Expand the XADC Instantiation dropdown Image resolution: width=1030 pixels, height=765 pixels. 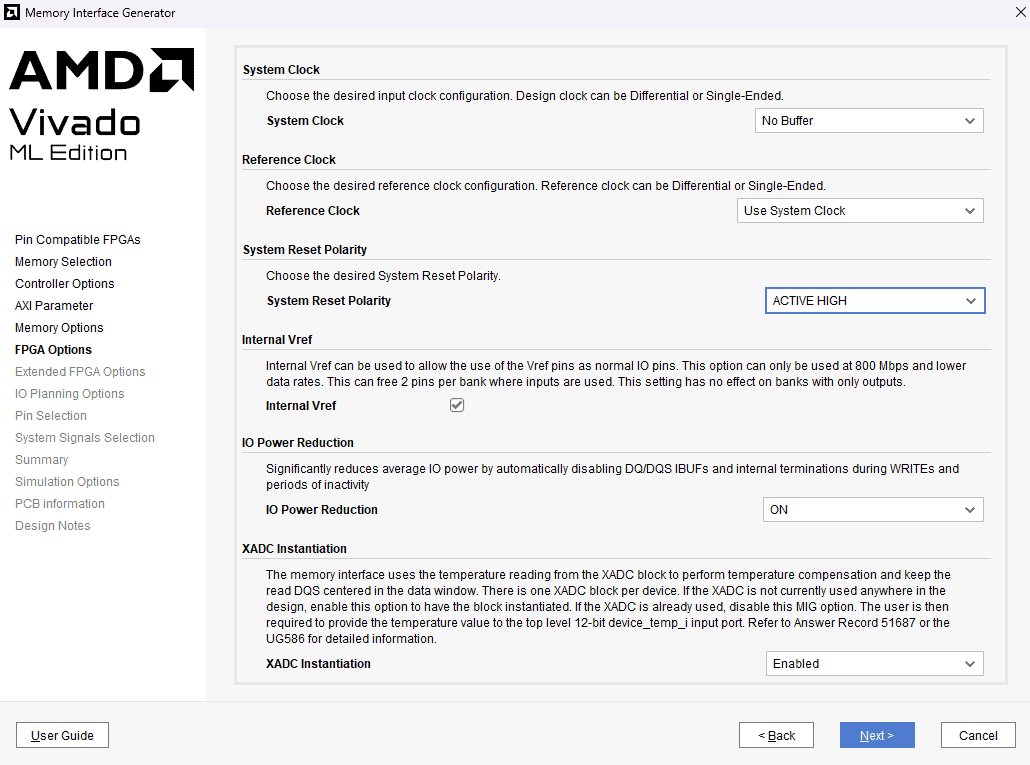click(x=874, y=664)
